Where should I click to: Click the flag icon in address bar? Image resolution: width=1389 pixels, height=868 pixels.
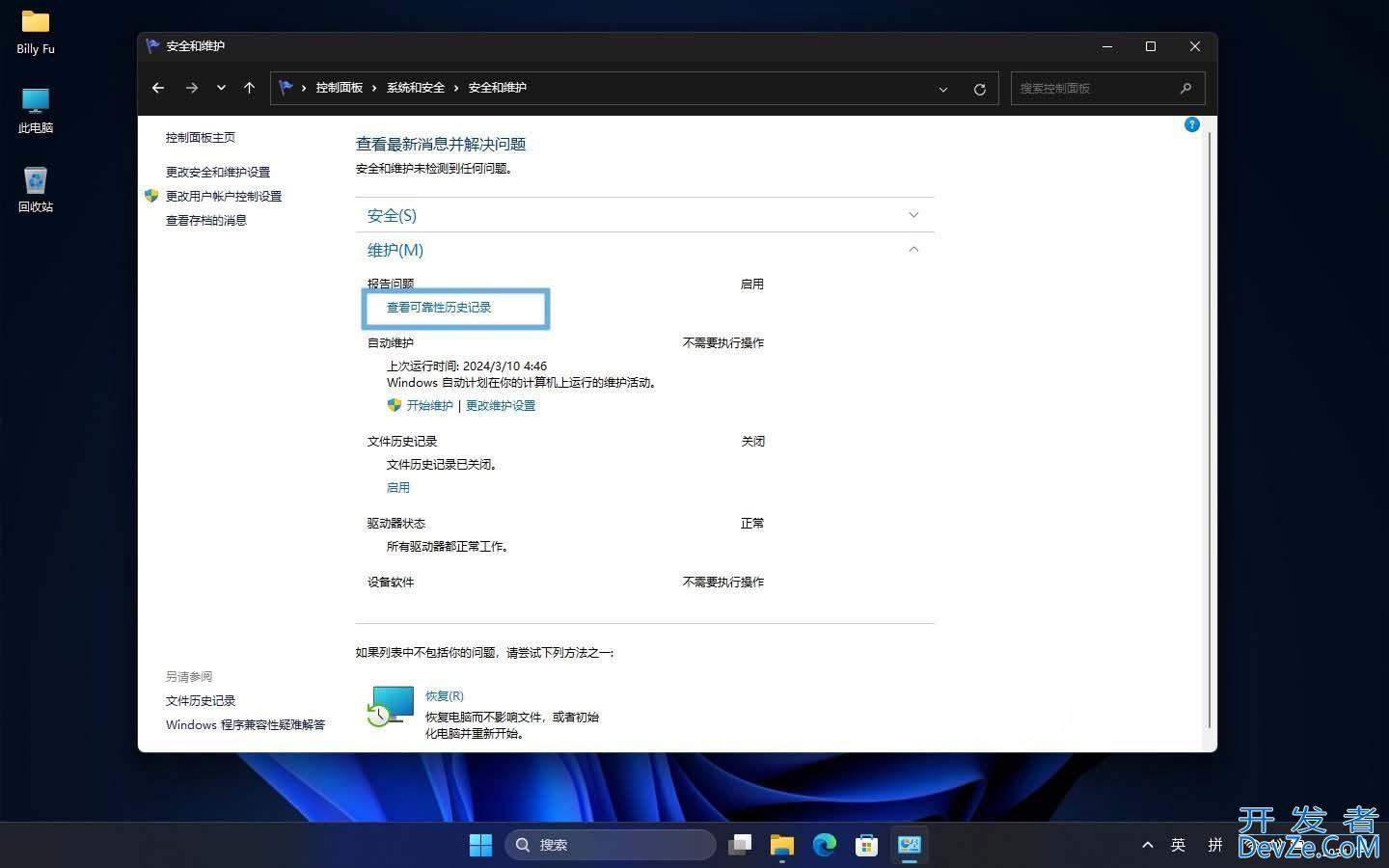(286, 88)
